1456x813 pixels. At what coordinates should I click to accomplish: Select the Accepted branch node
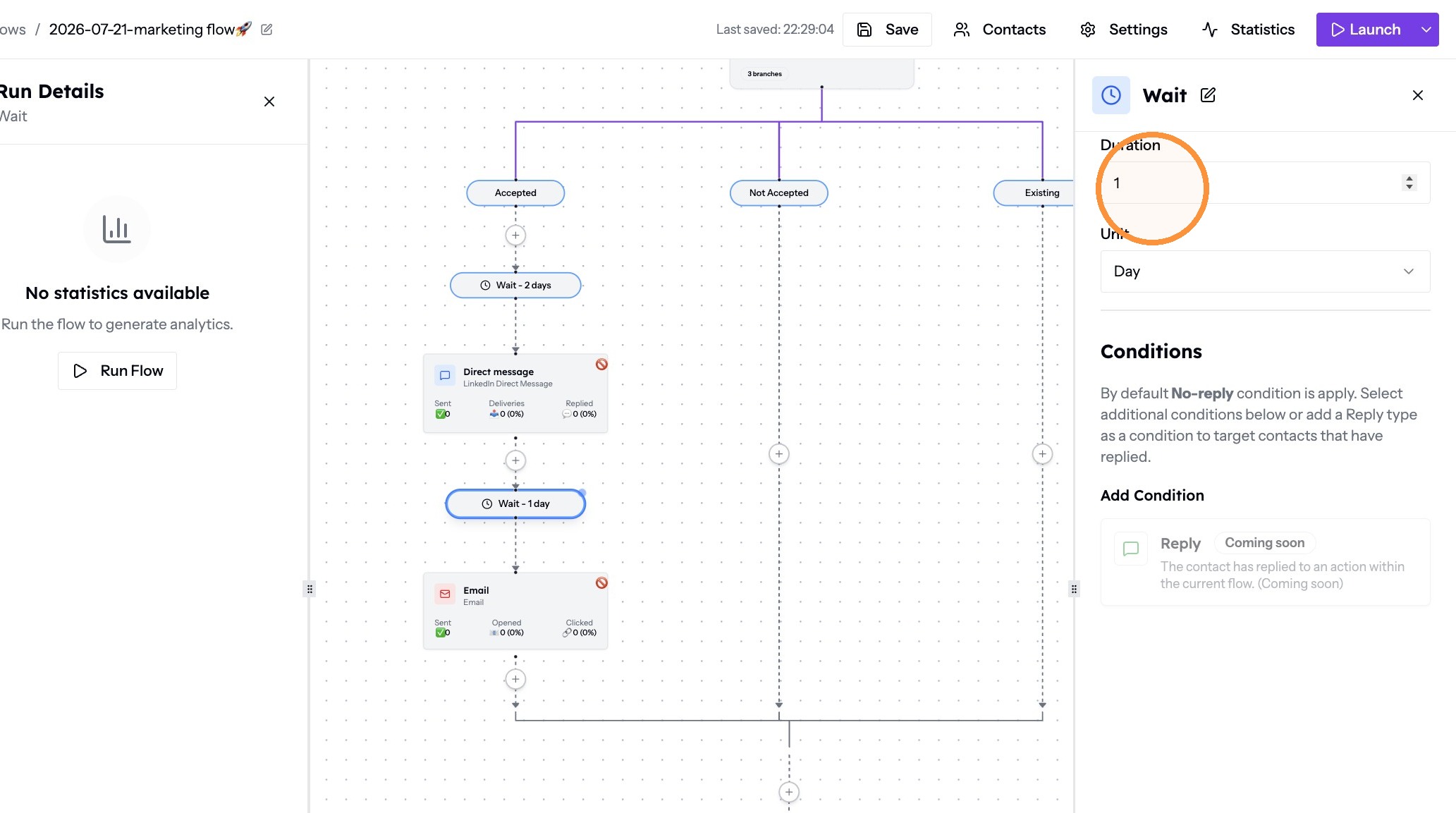[x=515, y=193]
